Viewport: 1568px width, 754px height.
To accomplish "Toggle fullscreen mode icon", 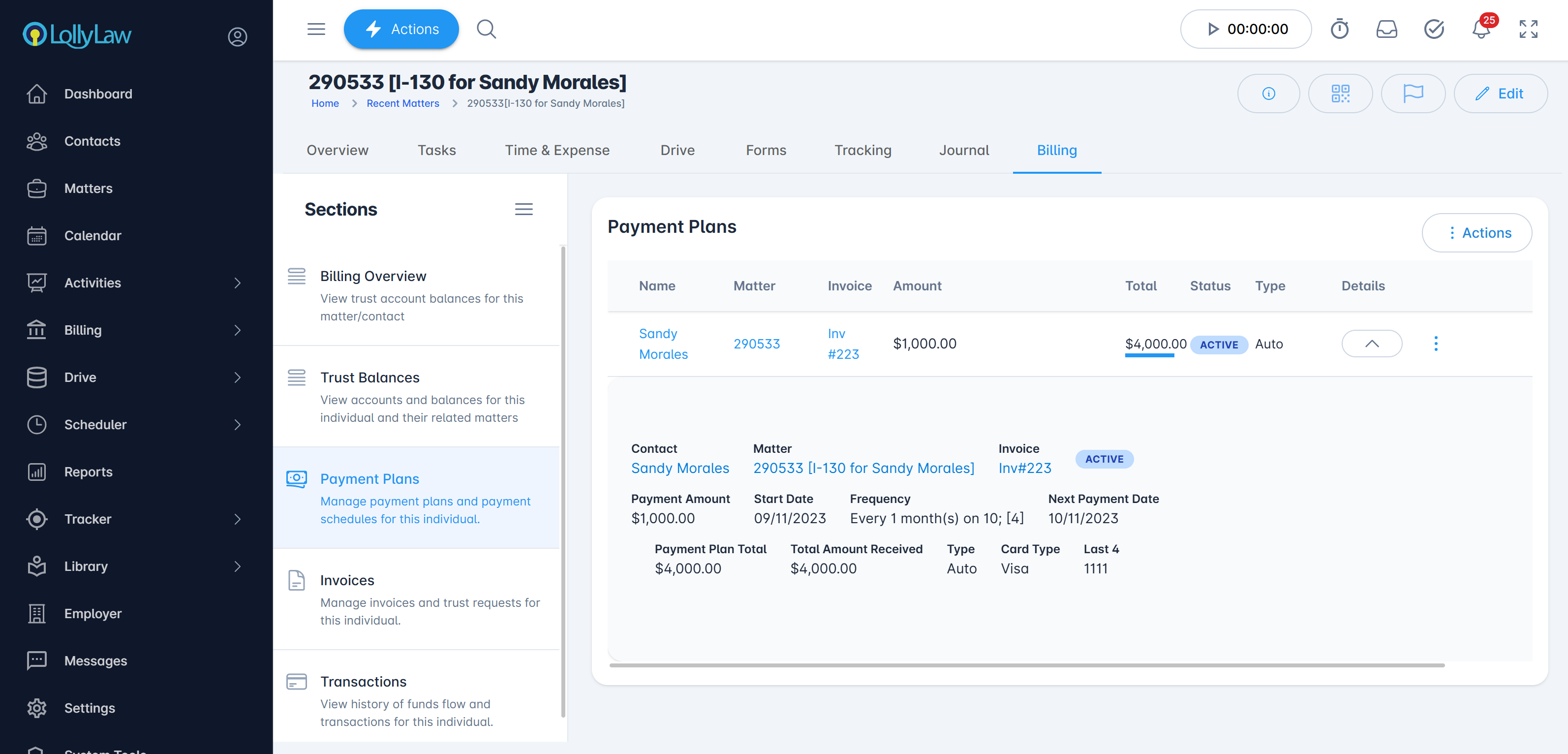I will pyautogui.click(x=1528, y=29).
